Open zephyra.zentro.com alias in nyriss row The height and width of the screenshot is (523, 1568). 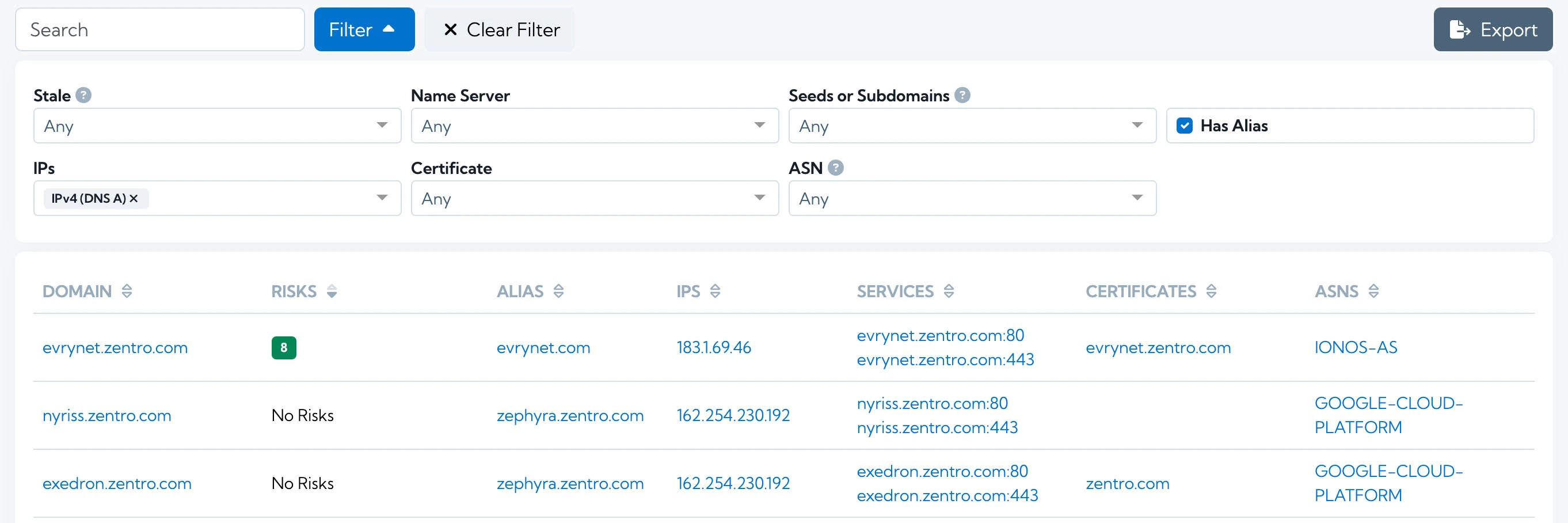(570, 416)
